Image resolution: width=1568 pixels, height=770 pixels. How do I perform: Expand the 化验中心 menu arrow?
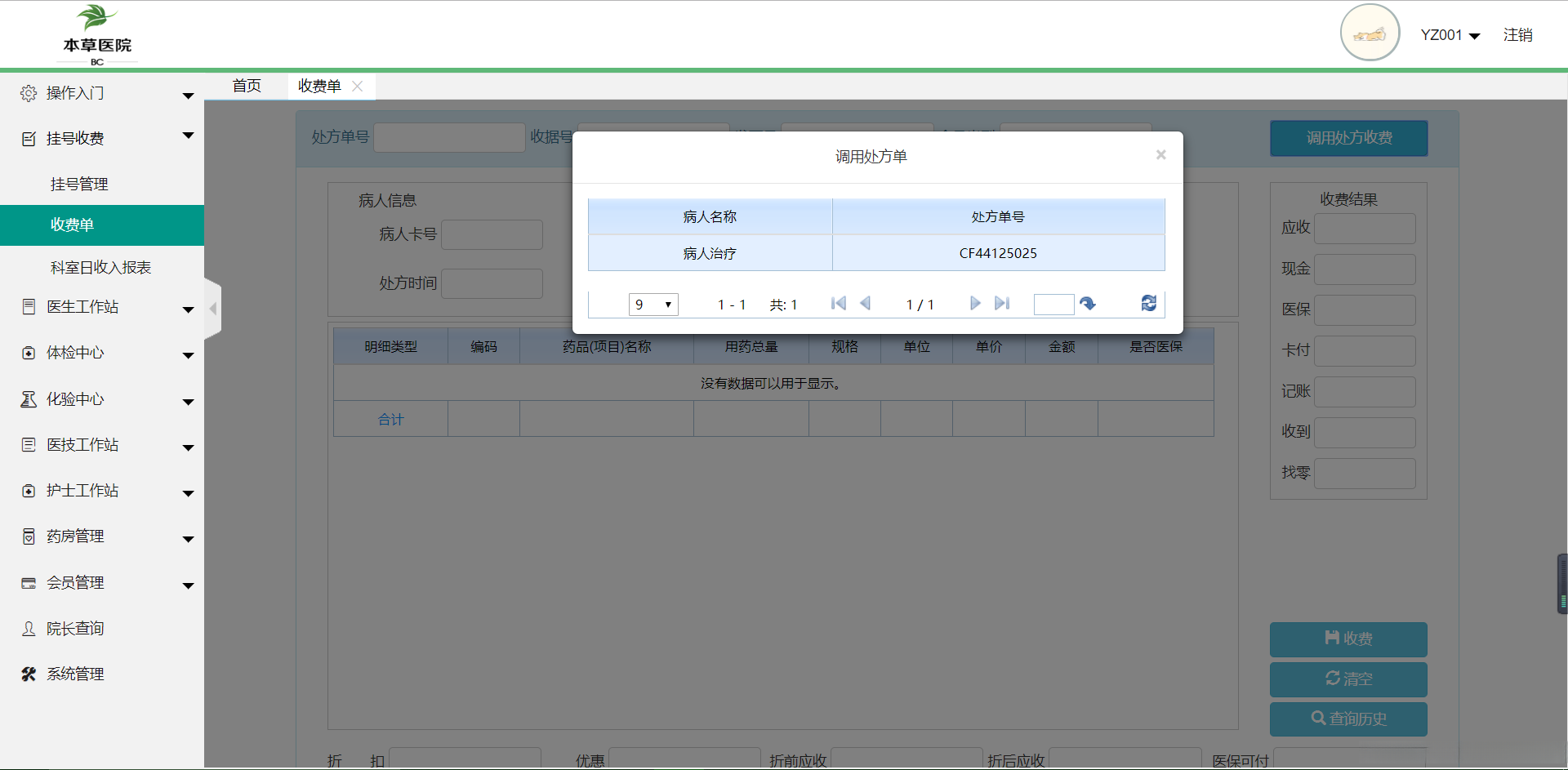tap(188, 402)
